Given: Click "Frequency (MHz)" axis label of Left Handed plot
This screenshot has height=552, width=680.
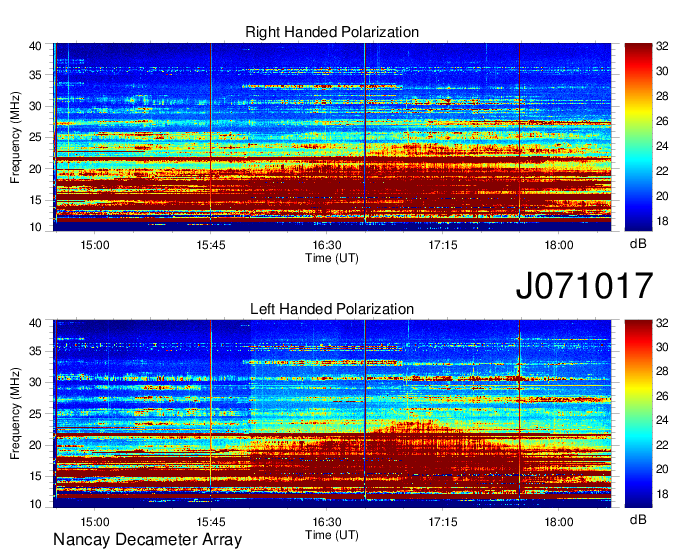Looking at the screenshot, I should [x=15, y=414].
